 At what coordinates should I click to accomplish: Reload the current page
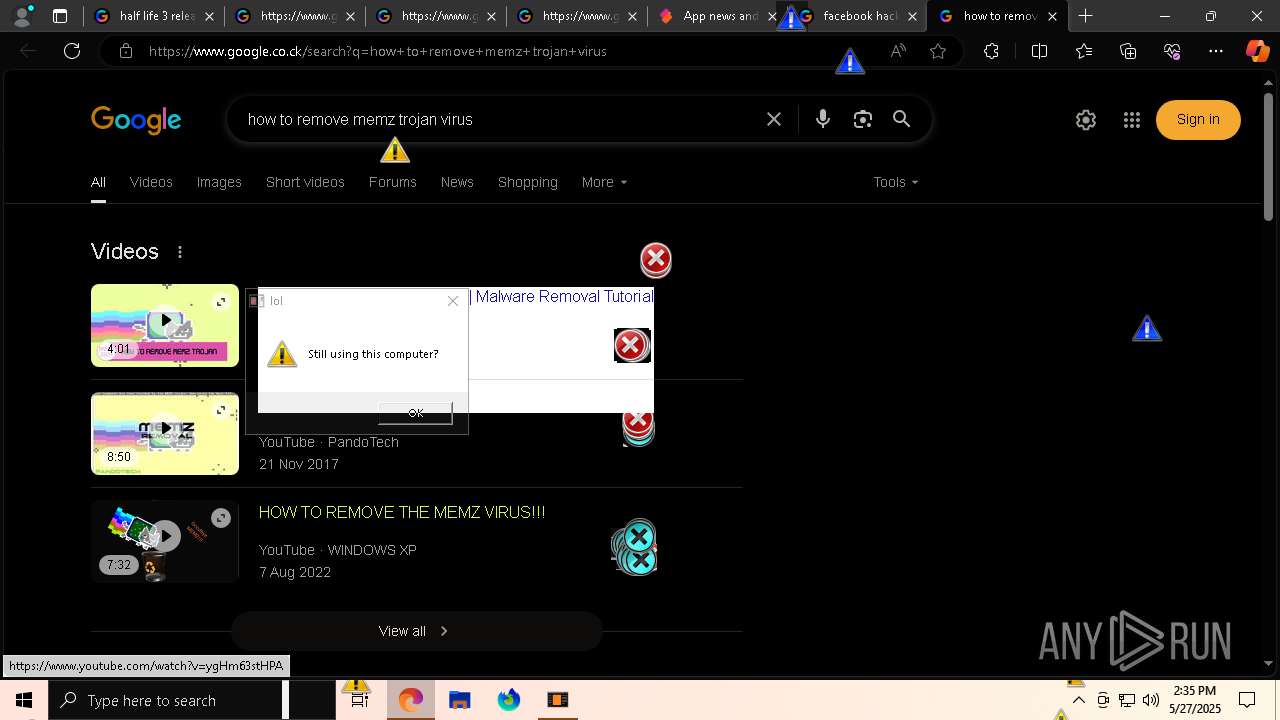tap(72, 51)
